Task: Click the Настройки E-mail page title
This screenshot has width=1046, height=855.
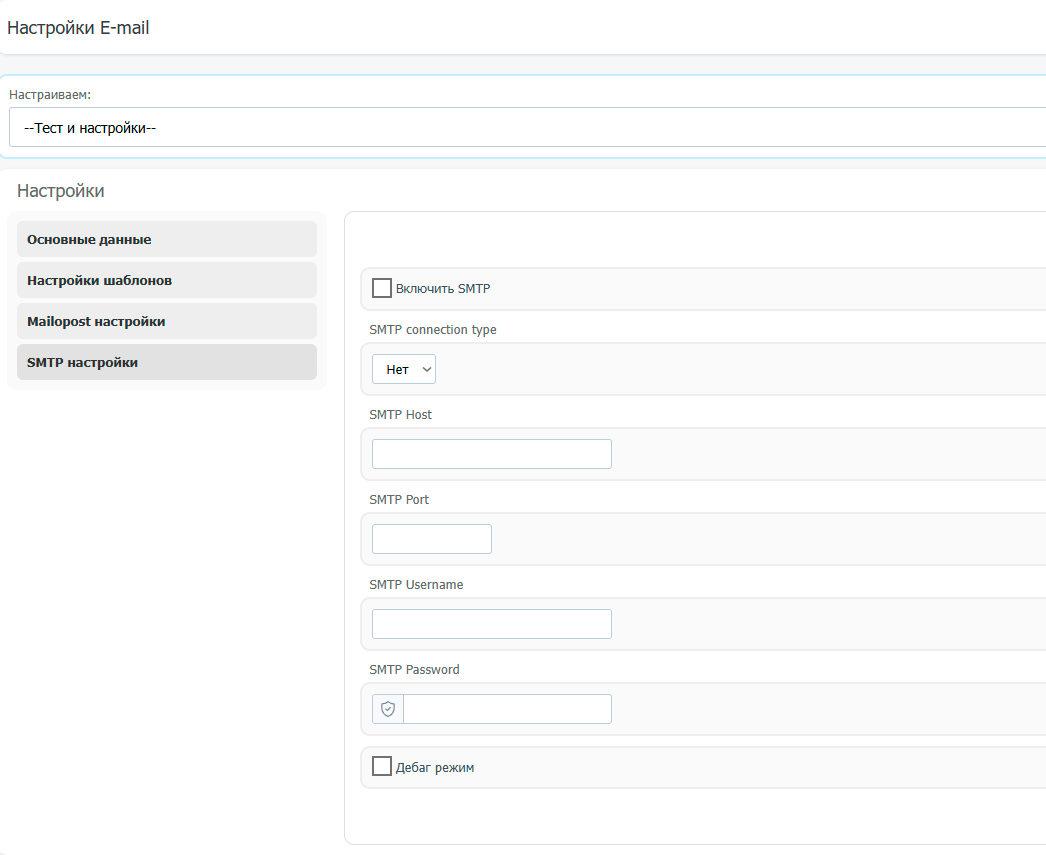Action: pyautogui.click(x=78, y=28)
